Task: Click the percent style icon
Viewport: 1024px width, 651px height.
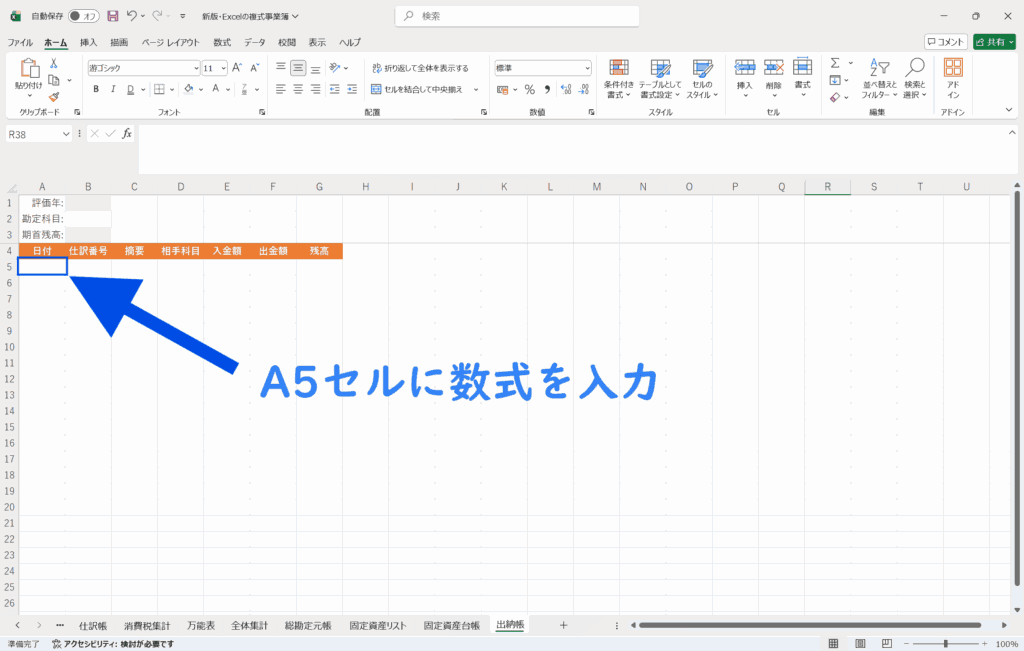Action: 529,89
